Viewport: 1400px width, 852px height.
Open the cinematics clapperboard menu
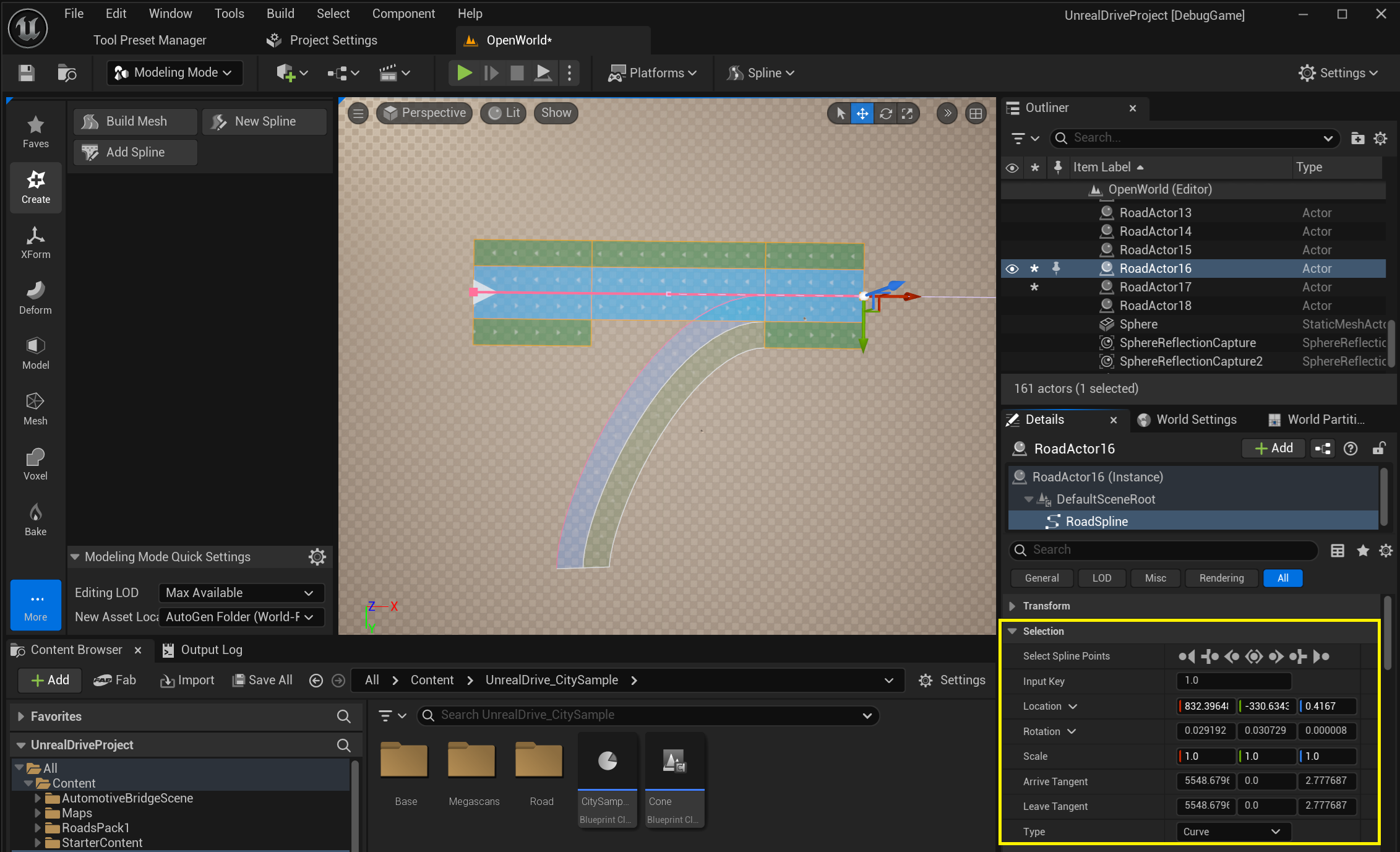click(x=394, y=73)
